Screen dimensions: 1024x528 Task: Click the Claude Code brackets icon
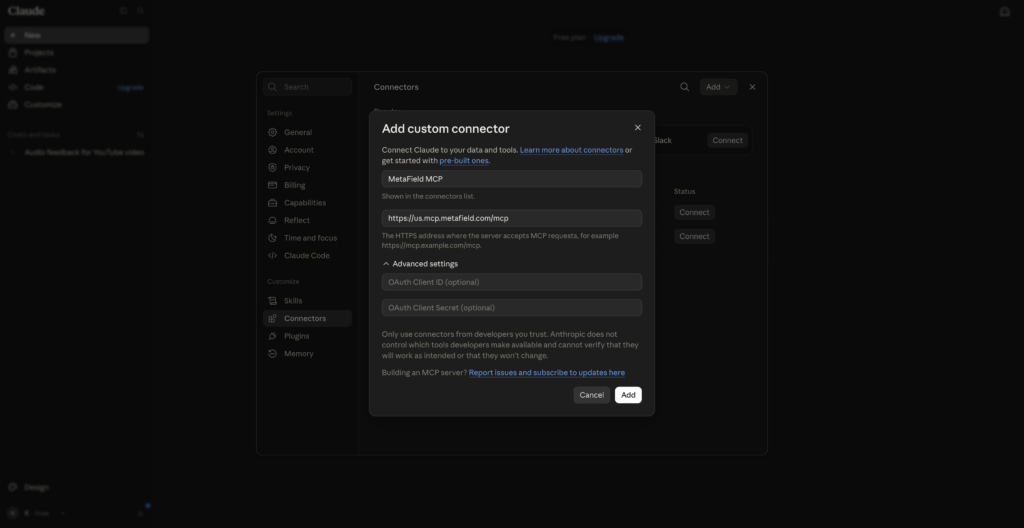(272, 256)
